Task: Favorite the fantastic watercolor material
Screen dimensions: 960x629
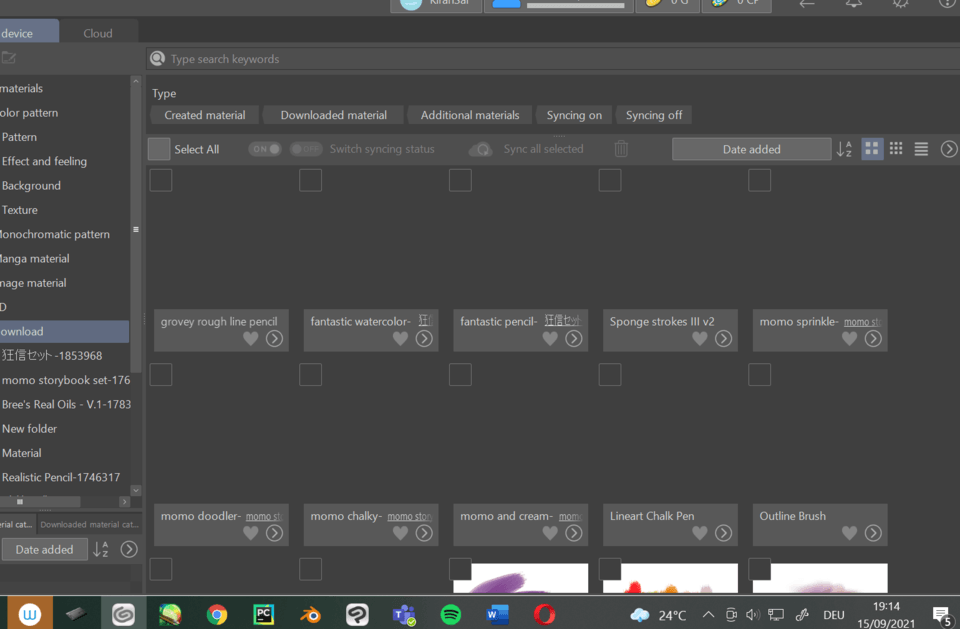Action: pos(400,339)
